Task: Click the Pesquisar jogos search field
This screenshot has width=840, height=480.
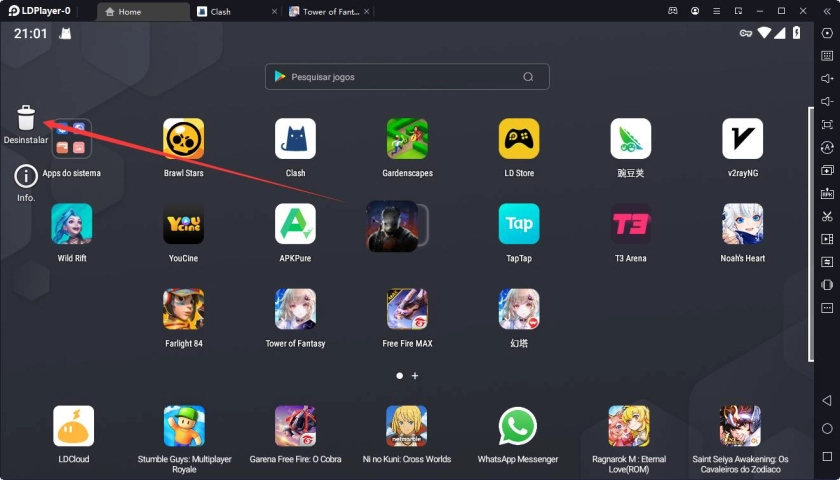Action: [407, 77]
